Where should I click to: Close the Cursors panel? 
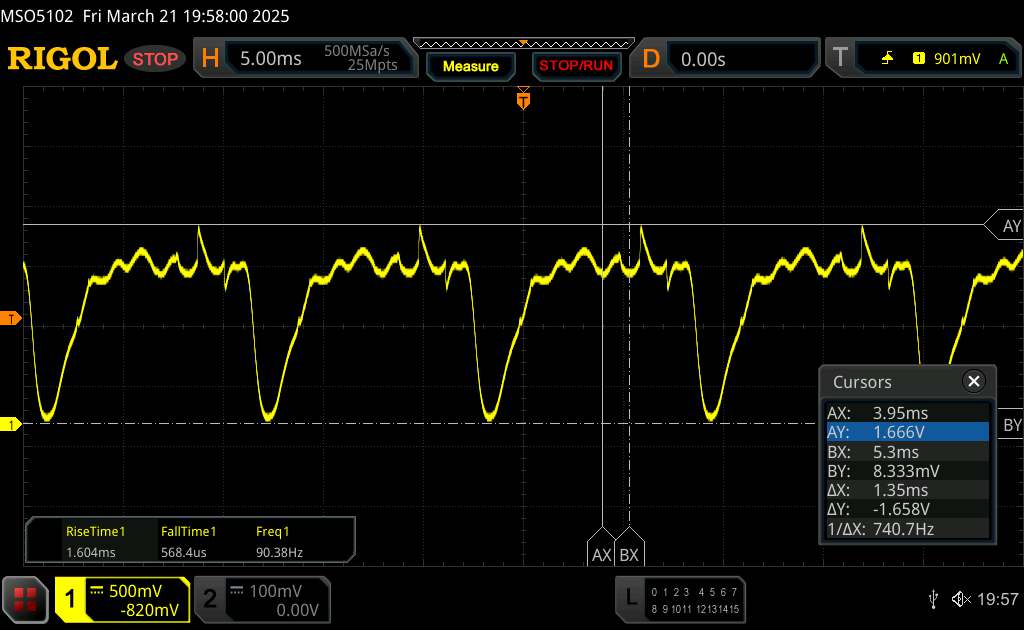973,381
